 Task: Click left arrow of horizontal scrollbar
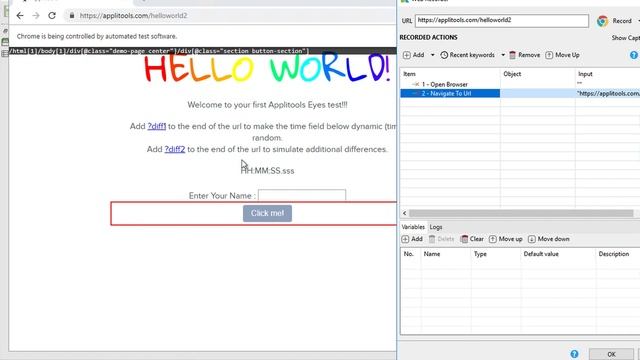tap(404, 213)
